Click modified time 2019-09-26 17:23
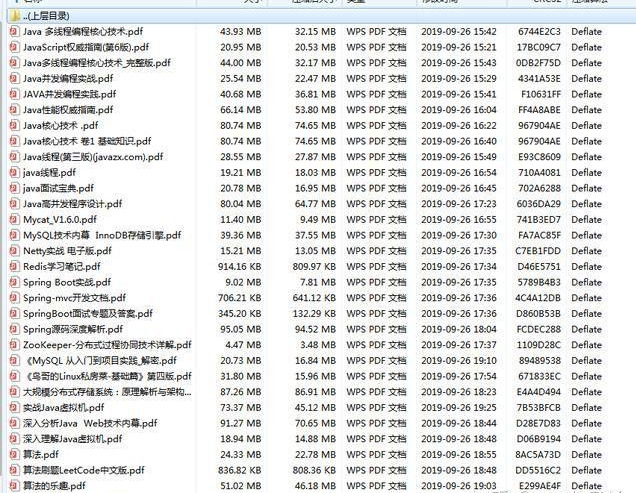636x493 pixels. click(x=459, y=204)
